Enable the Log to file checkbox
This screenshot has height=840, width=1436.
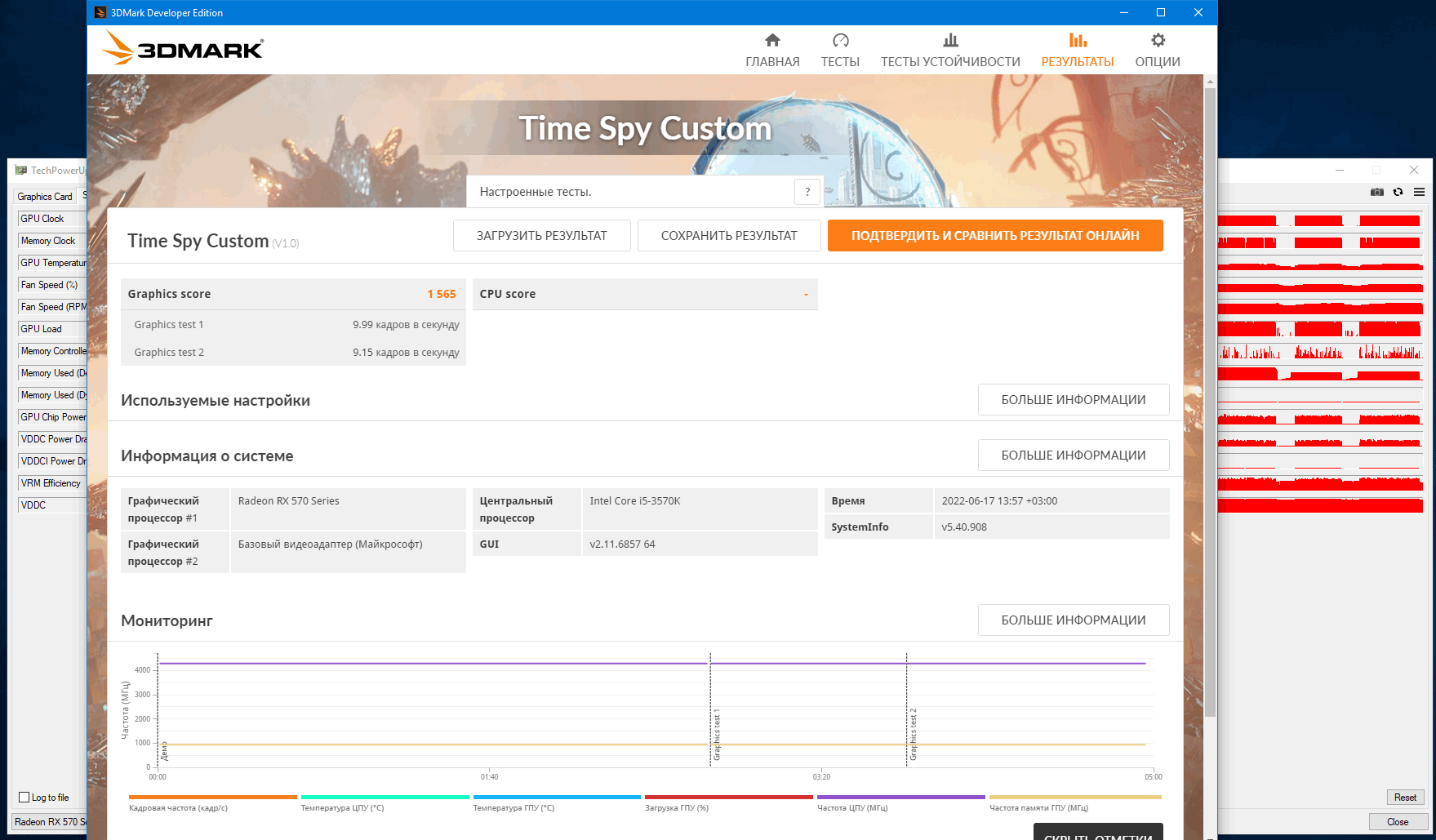point(24,798)
